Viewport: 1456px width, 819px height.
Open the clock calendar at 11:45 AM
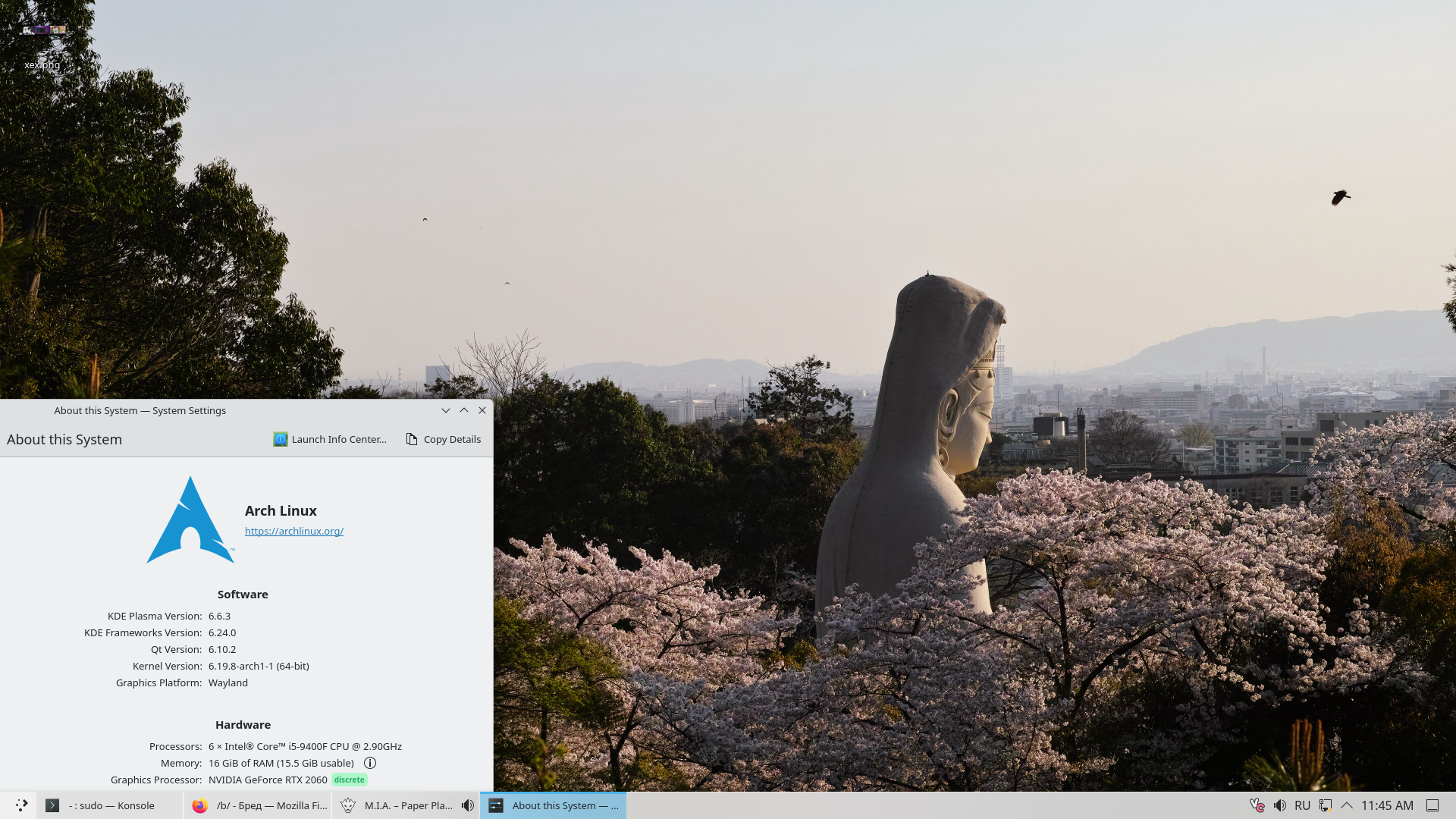pos(1387,805)
